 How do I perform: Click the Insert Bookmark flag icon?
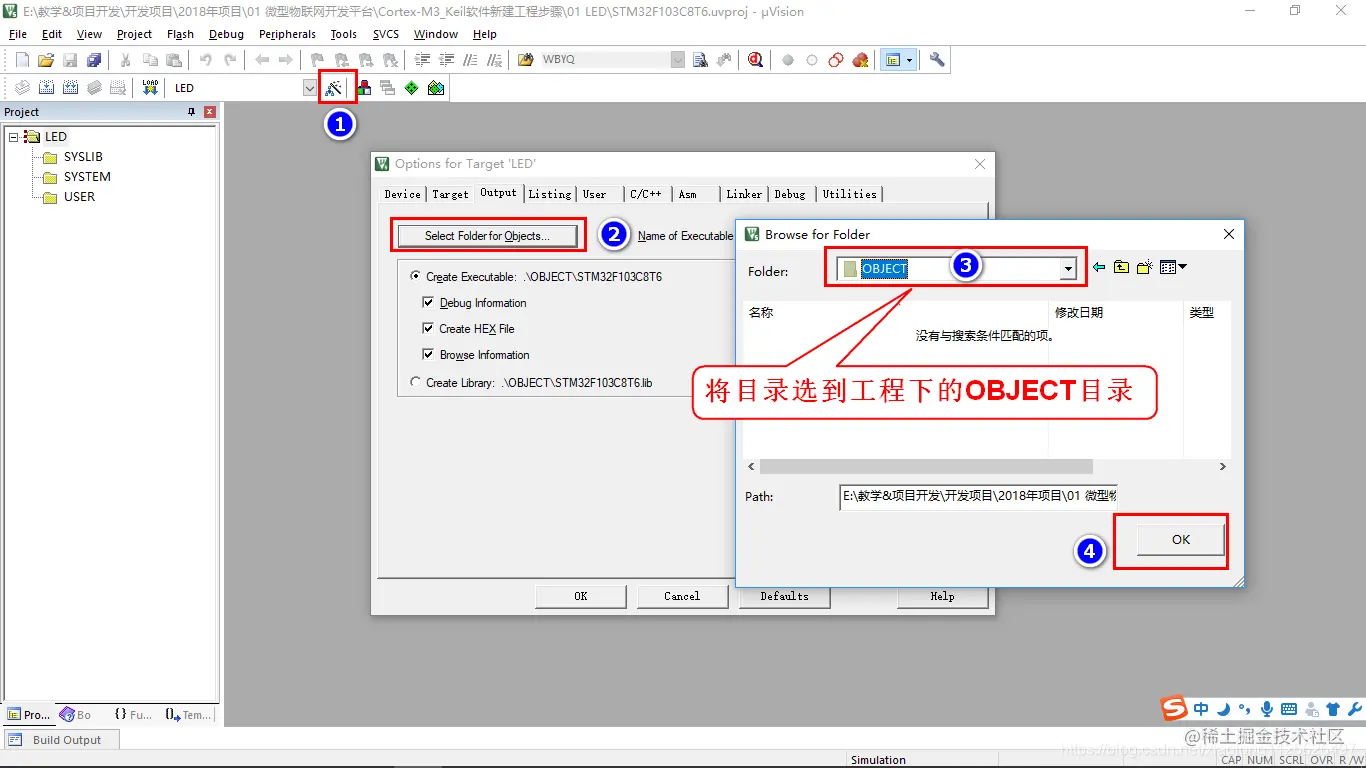tap(317, 60)
